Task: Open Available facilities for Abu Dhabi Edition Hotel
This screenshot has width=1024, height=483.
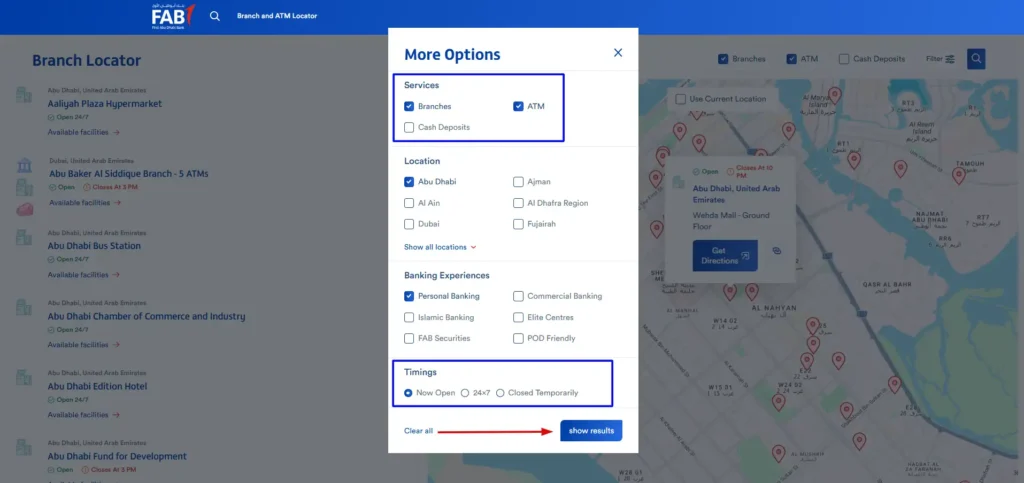Action: tap(84, 414)
